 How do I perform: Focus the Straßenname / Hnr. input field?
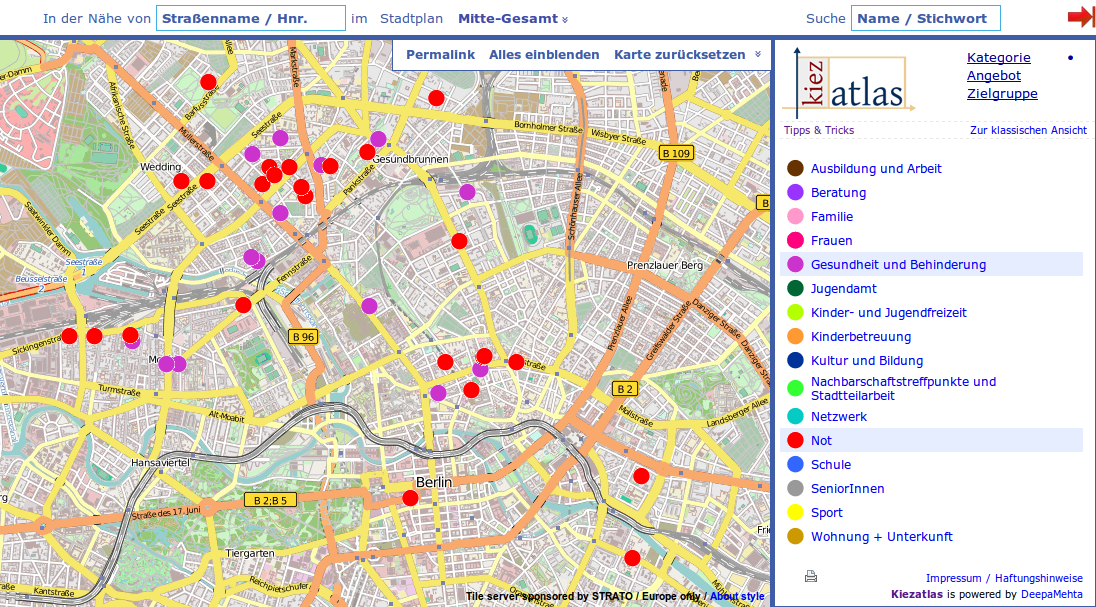coord(250,19)
